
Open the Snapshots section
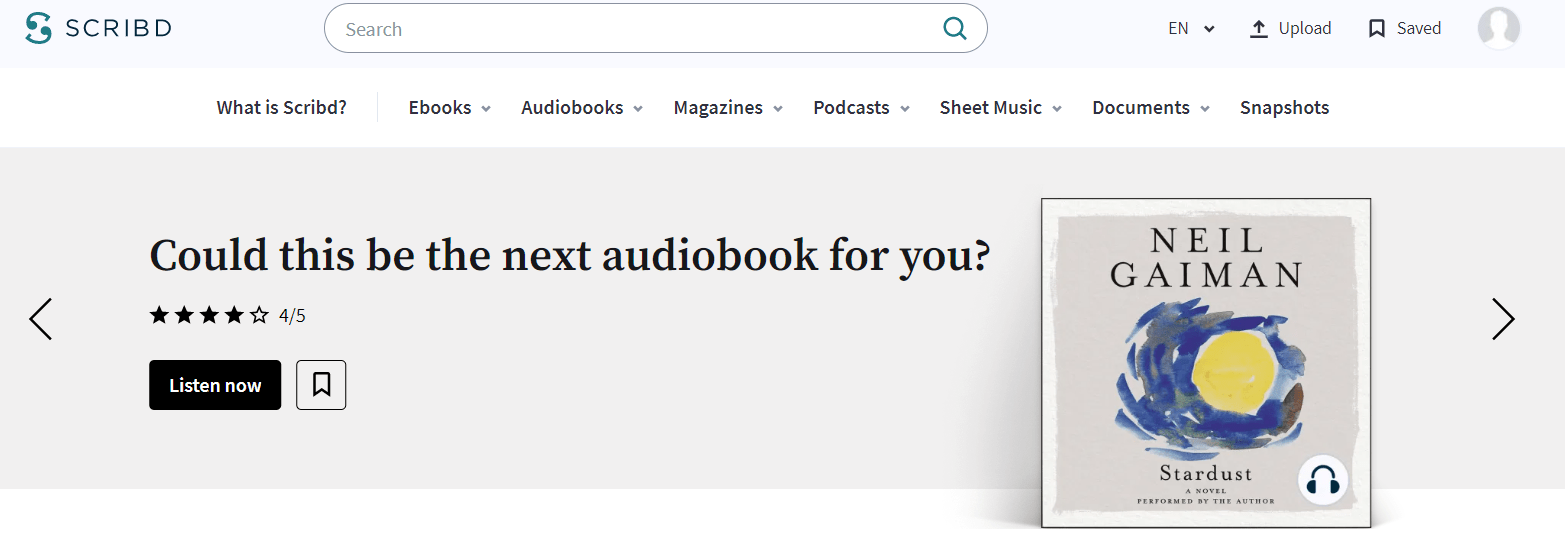pos(1284,108)
